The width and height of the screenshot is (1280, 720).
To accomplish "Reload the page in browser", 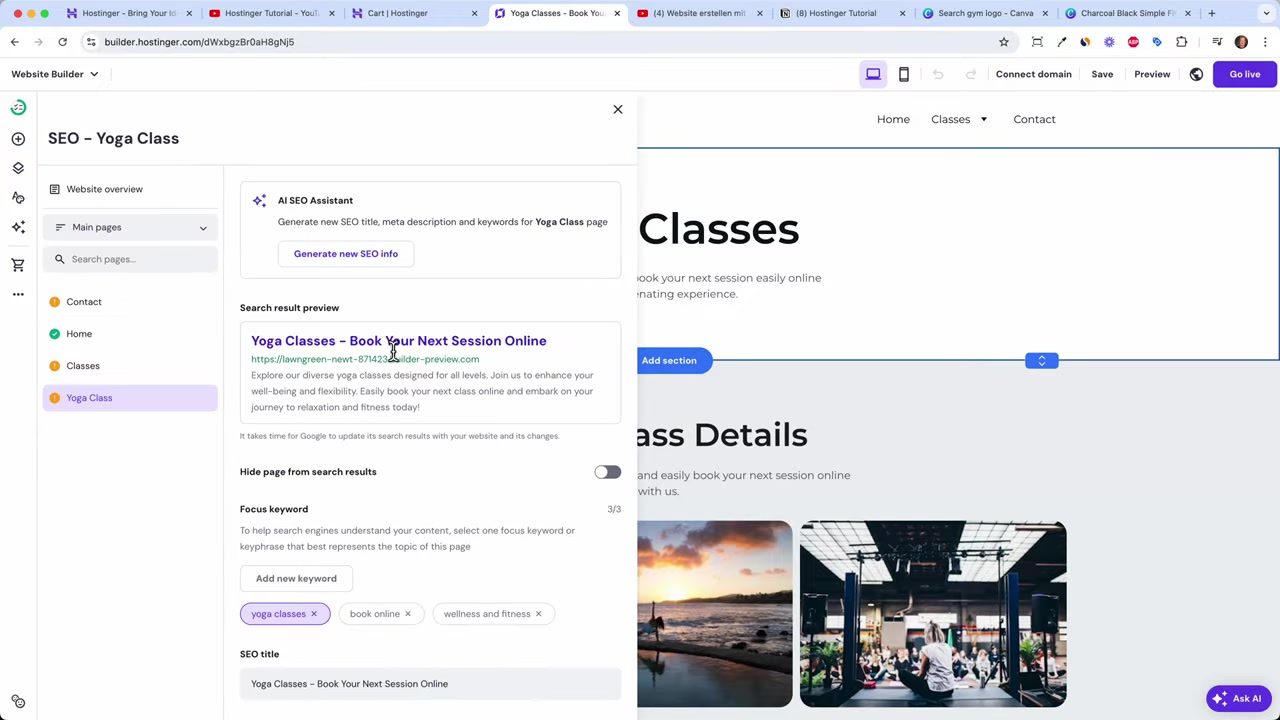I will coord(62,42).
